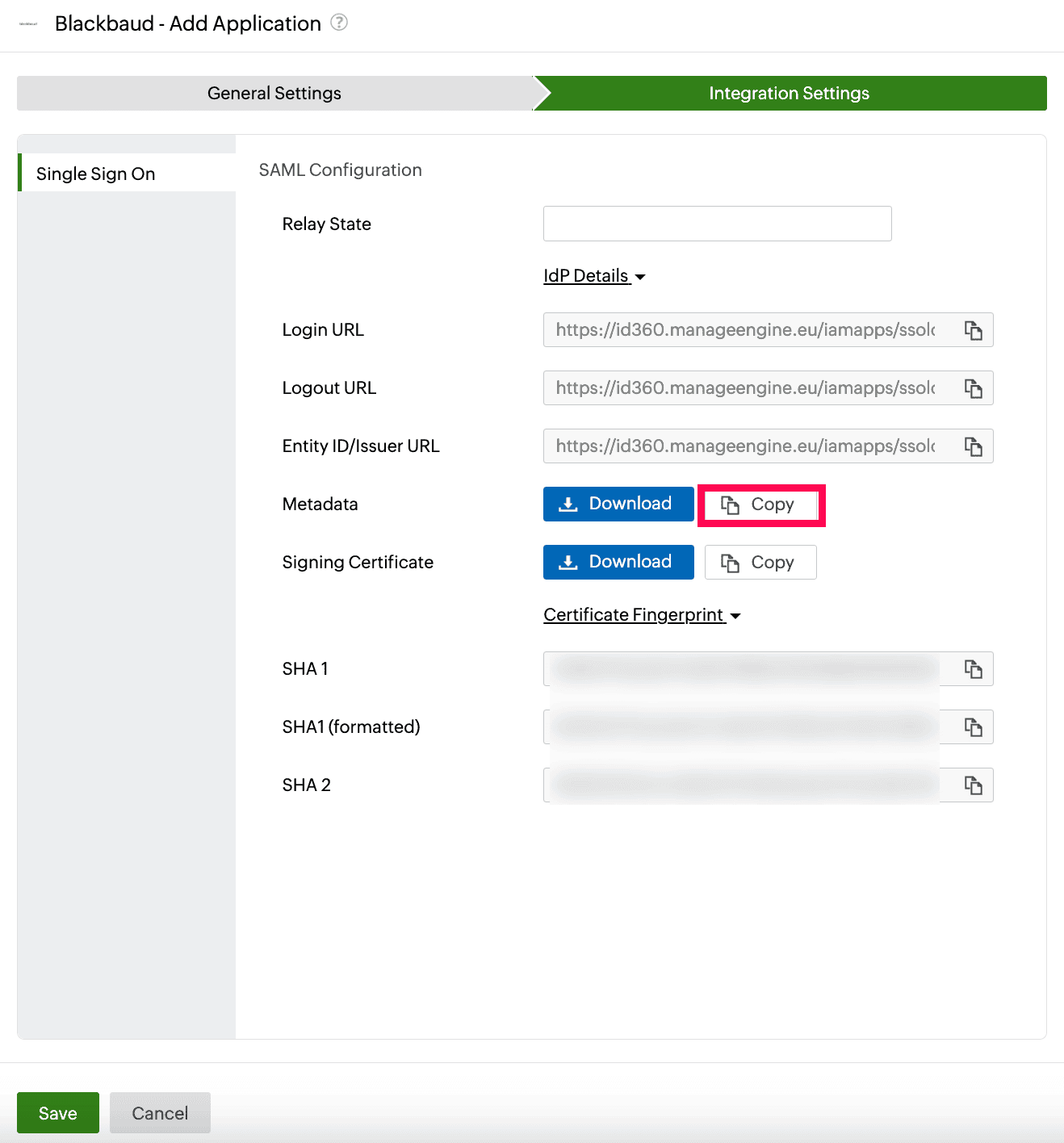Viewport: 1064px width, 1143px height.
Task: Copy the Signing Certificate
Action: click(x=760, y=563)
